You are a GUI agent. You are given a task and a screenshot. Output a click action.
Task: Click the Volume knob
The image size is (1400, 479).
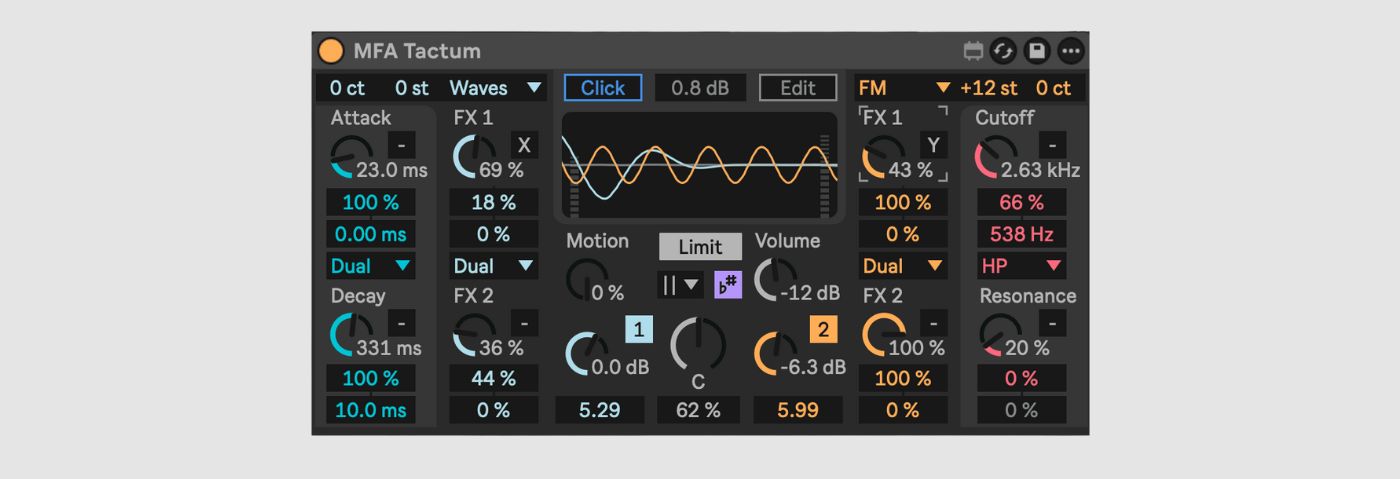(776, 279)
